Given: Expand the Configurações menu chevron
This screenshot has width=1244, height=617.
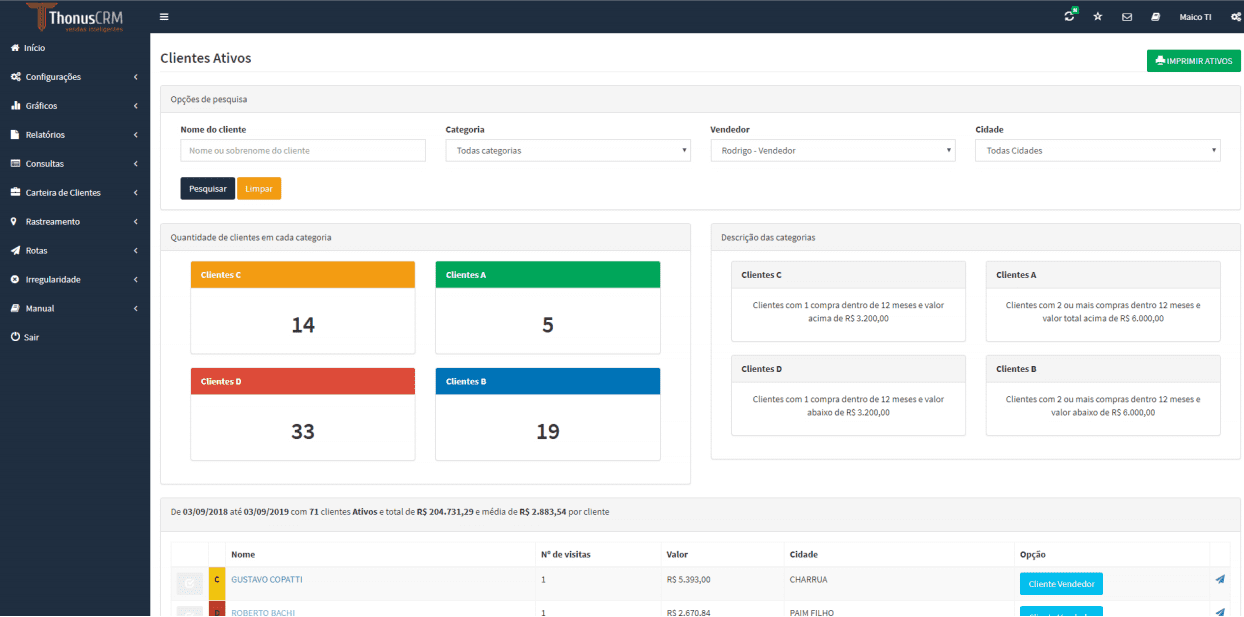Looking at the screenshot, I should point(135,77).
